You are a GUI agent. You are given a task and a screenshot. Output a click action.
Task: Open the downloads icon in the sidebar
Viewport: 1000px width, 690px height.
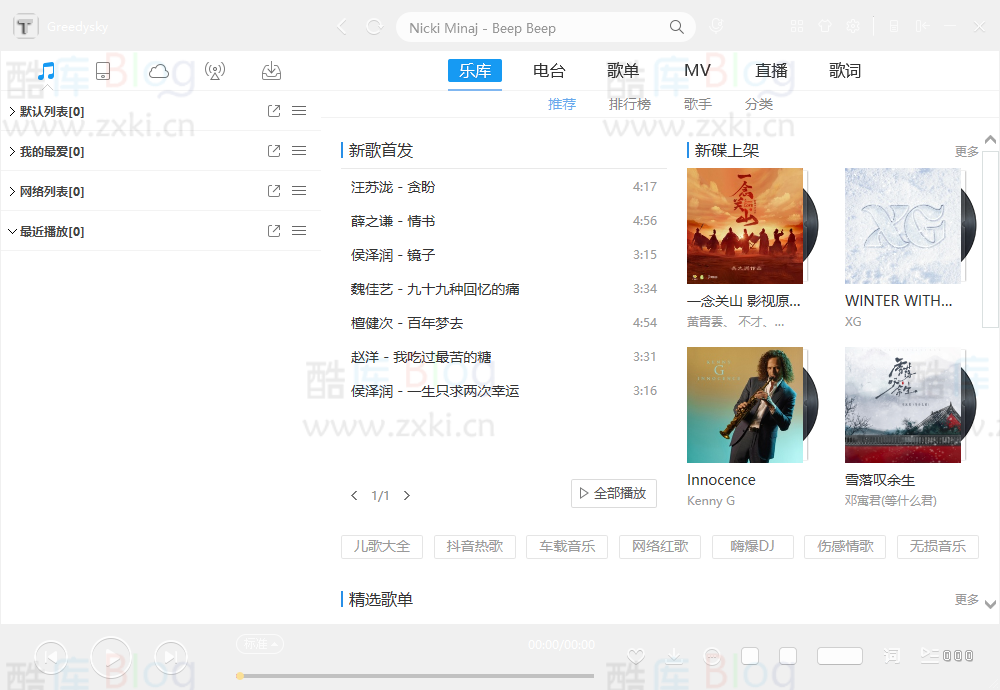click(x=270, y=71)
